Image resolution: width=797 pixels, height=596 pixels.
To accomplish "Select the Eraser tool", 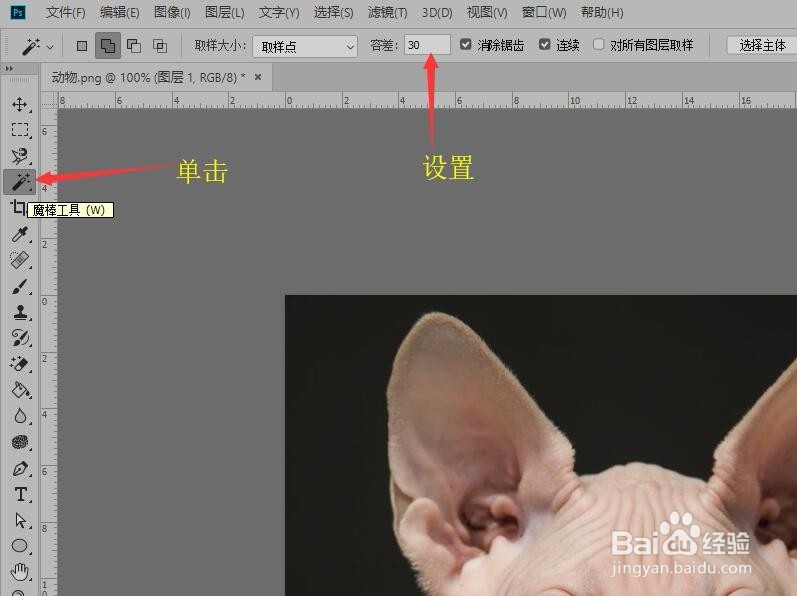I will (20, 364).
